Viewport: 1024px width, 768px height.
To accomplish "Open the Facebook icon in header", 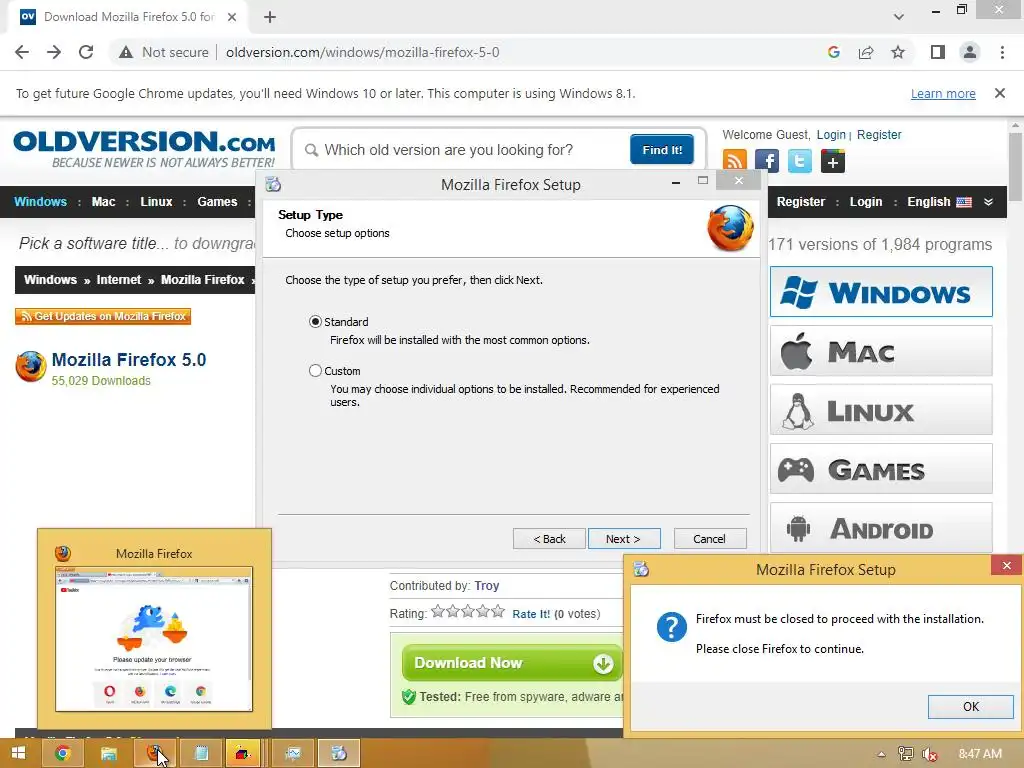I will pos(767,161).
